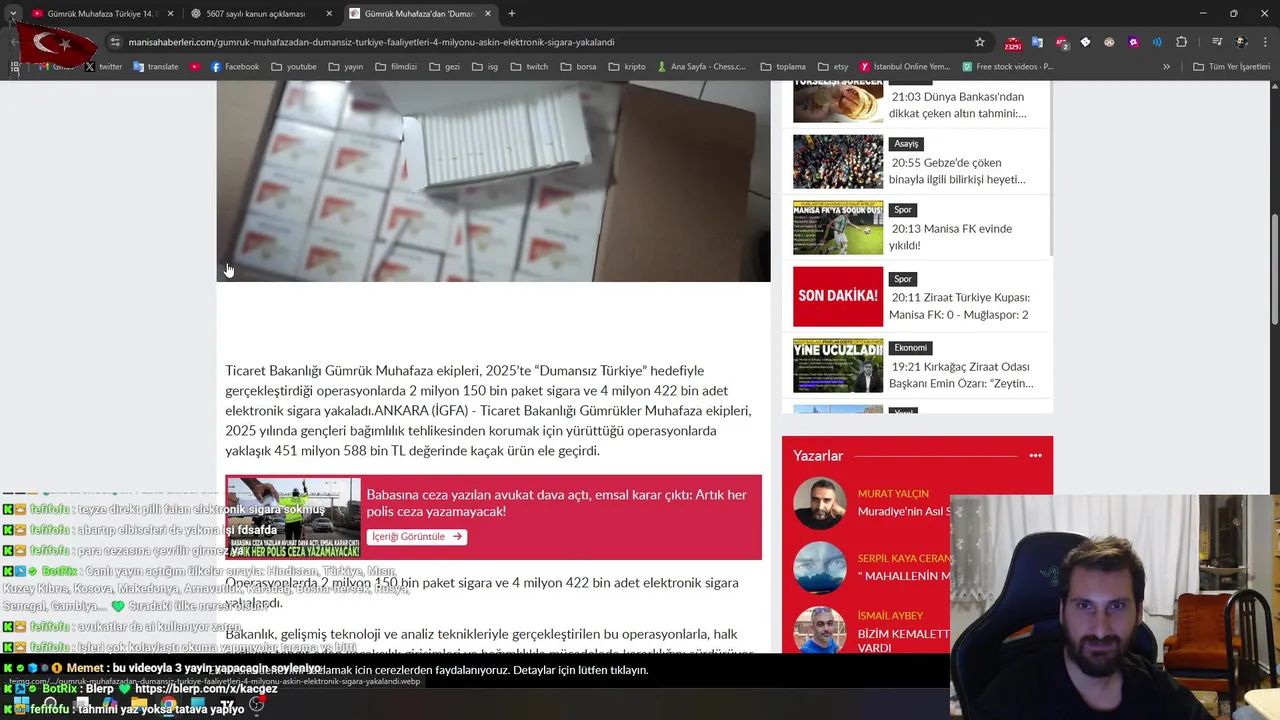Image resolution: width=1280 pixels, height=720 pixels.
Task: Close the Gümrük Muhafaza Türkiye 14 tab
Action: click(x=171, y=14)
